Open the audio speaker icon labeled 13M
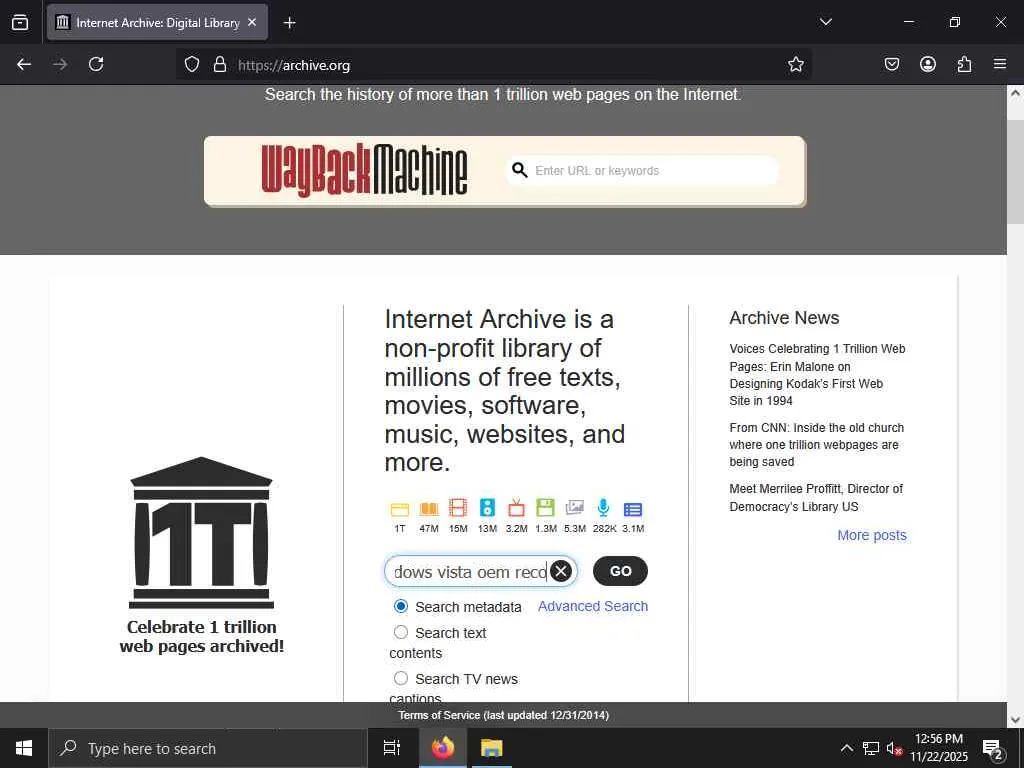 pos(487,508)
